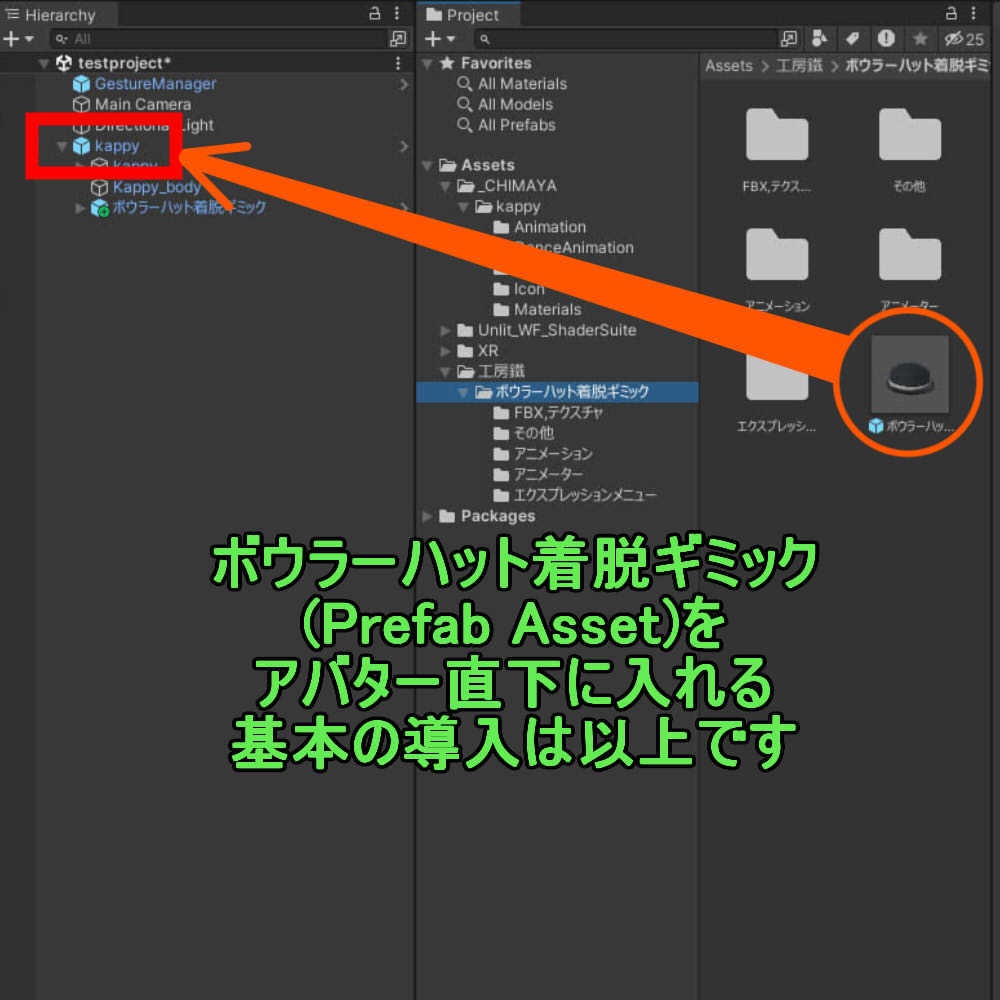The image size is (1000, 1000).
Task: Switch to the Hierarchy tab
Action: [x=55, y=15]
